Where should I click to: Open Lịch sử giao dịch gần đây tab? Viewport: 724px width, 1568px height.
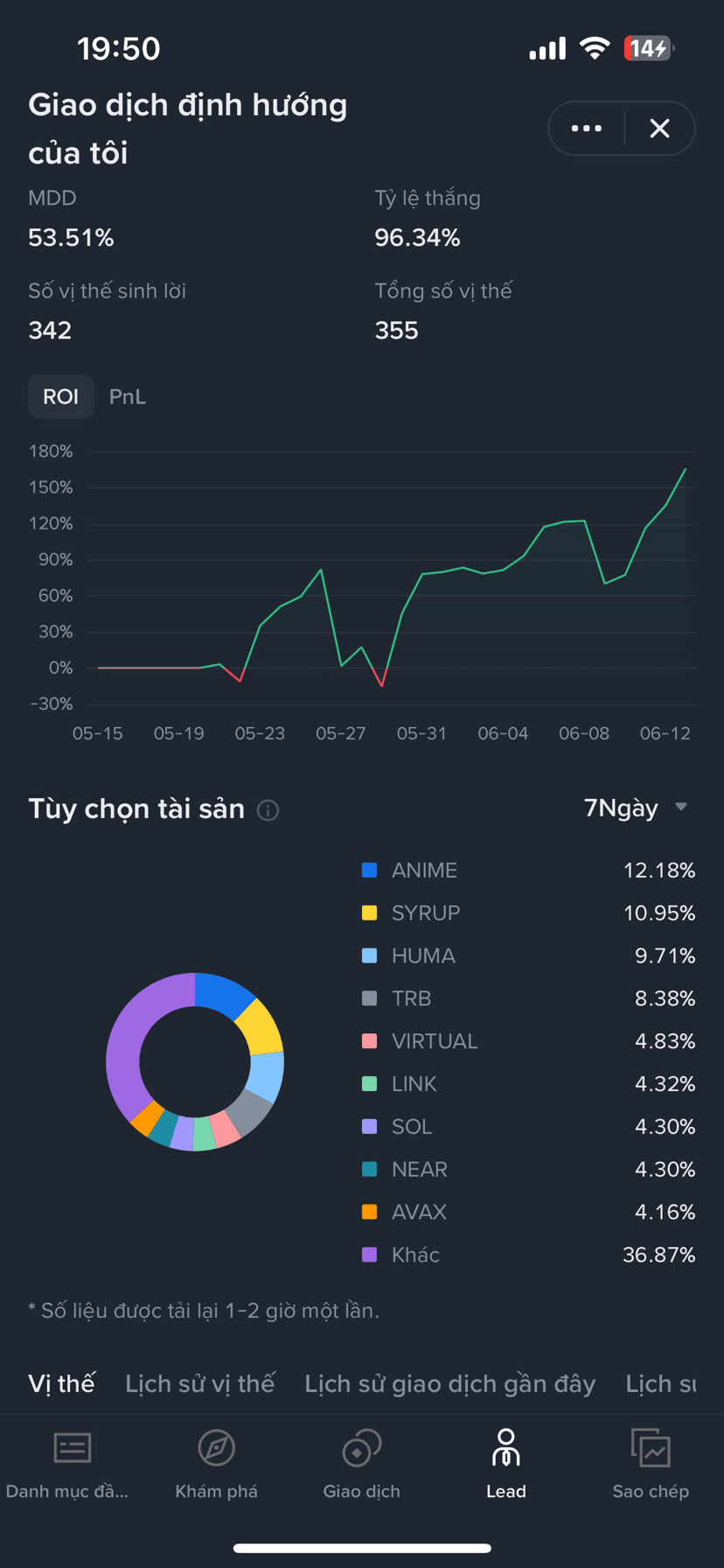click(x=450, y=1383)
